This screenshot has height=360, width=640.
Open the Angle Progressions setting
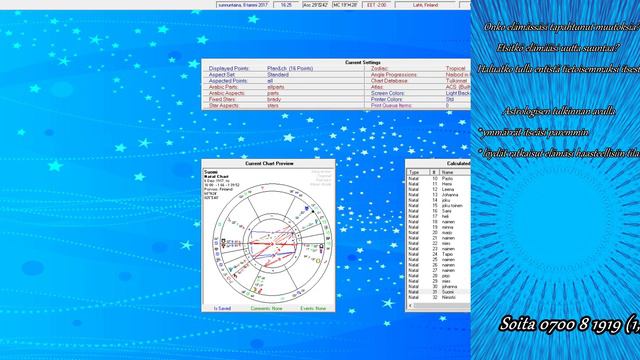394,75
